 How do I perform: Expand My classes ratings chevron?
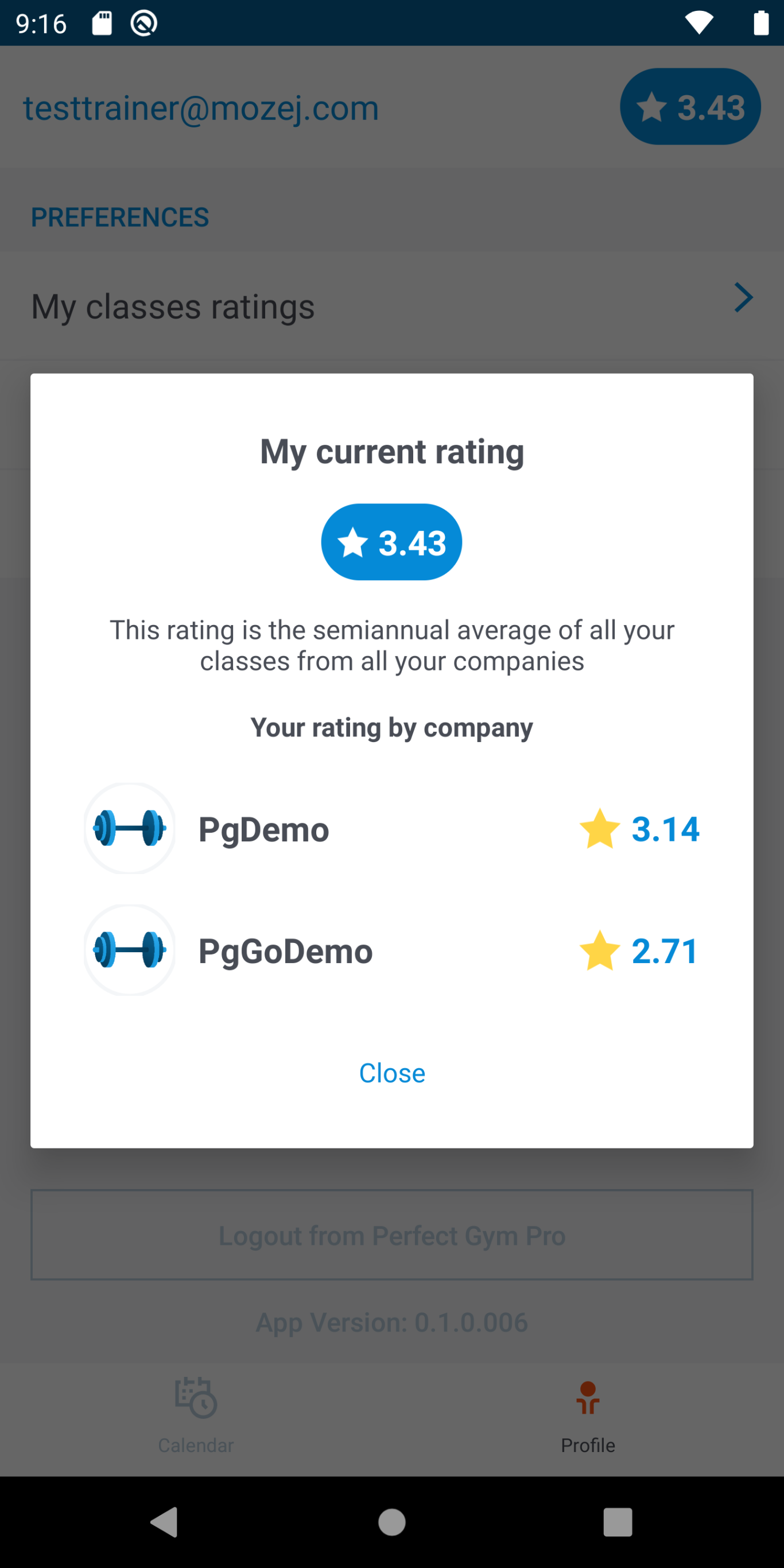point(743,298)
